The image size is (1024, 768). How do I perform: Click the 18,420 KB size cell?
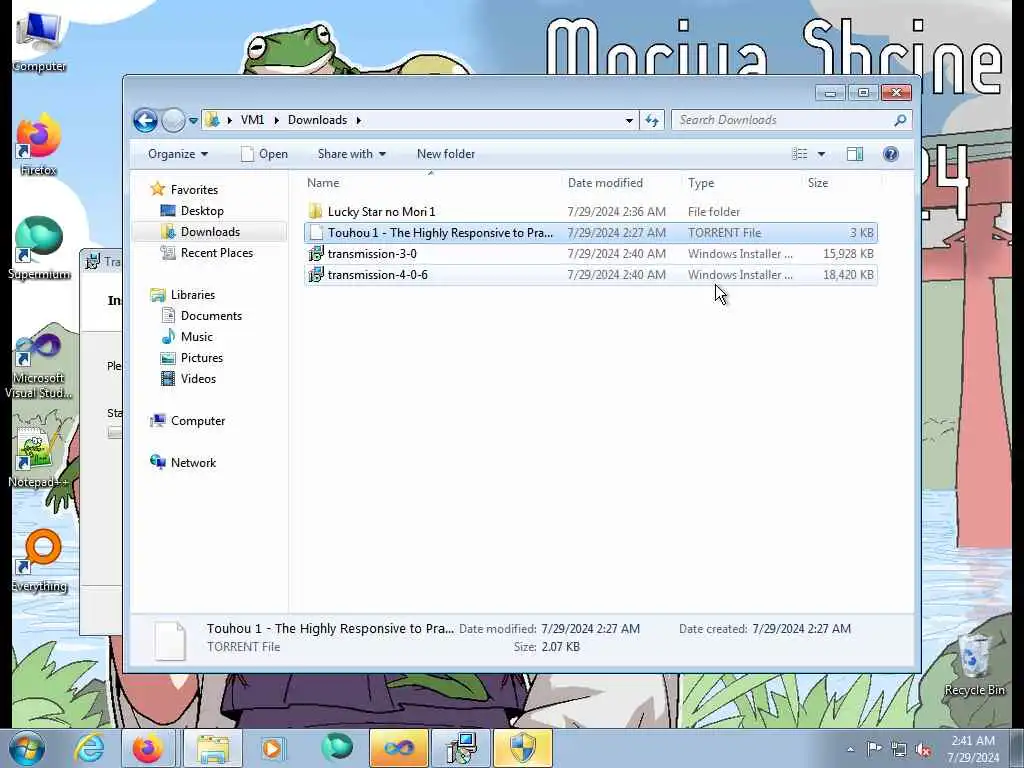click(x=848, y=274)
